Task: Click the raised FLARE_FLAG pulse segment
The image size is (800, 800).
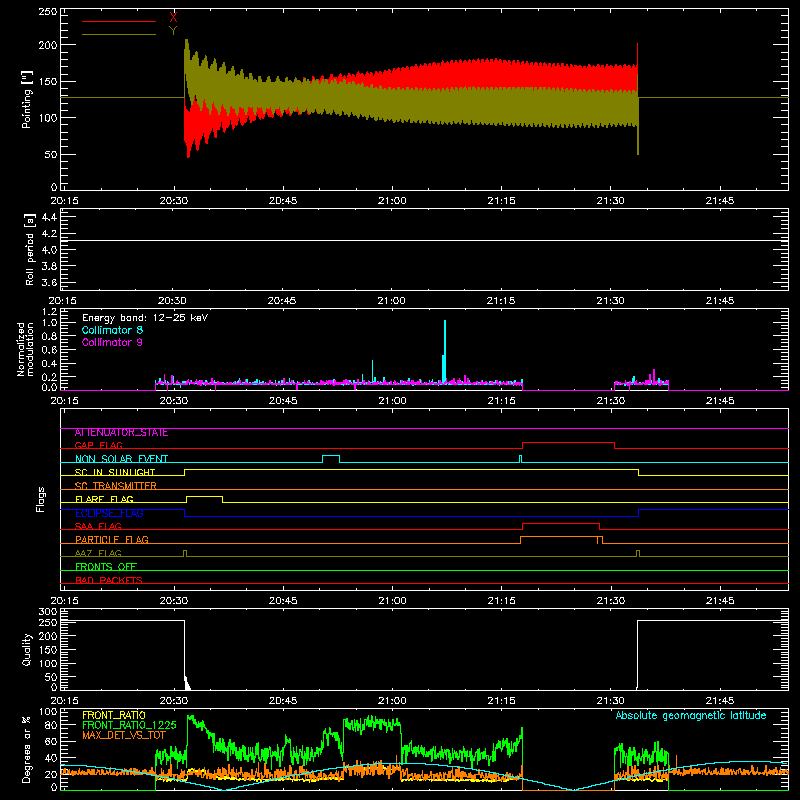Action: (205, 496)
